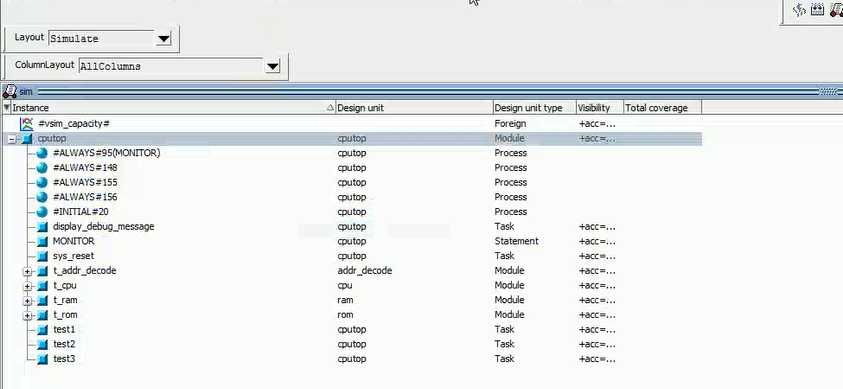
Task: Click the statement icon beside MONITOR
Action: pos(42,241)
